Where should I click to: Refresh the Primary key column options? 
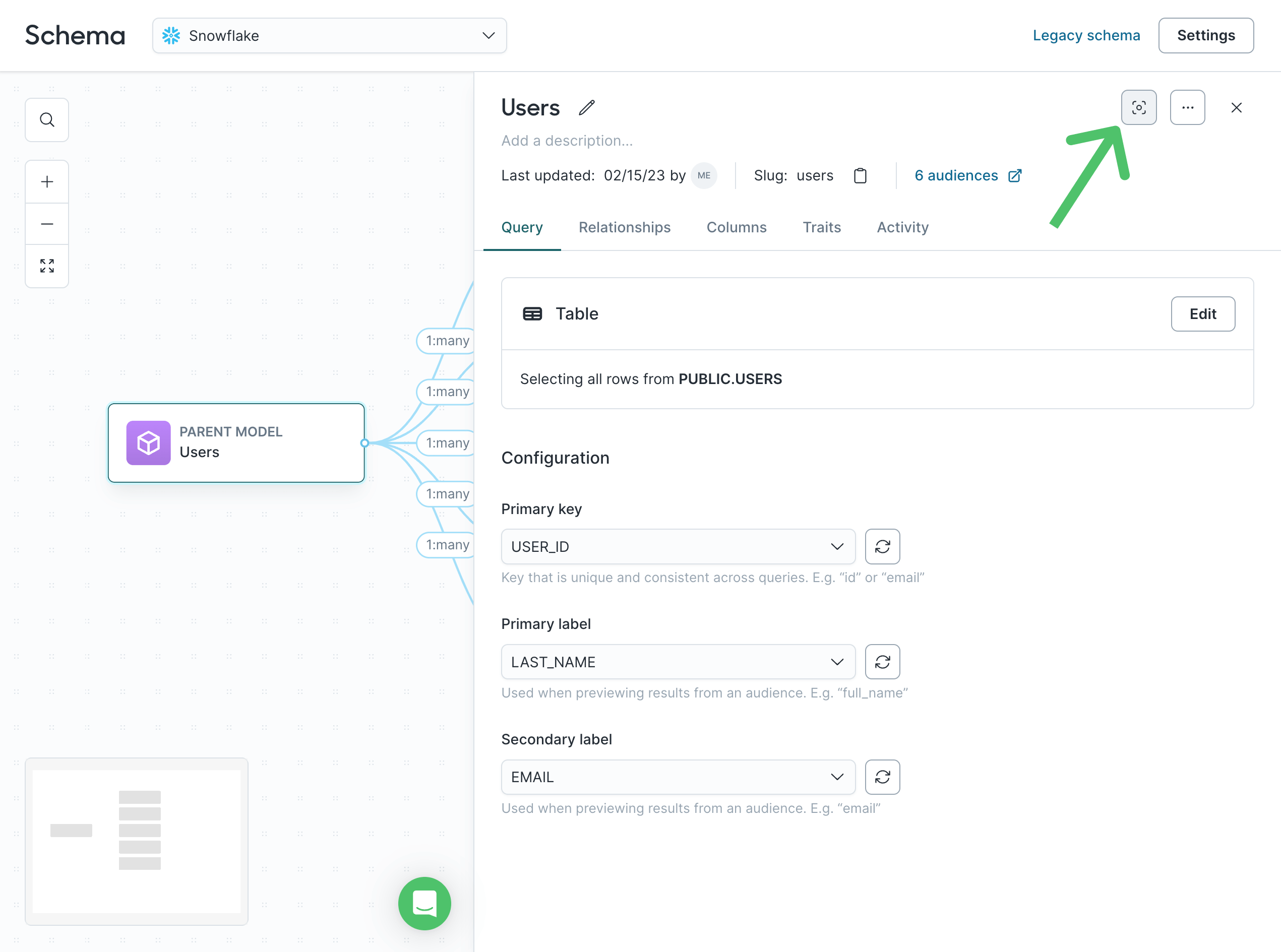pos(882,546)
